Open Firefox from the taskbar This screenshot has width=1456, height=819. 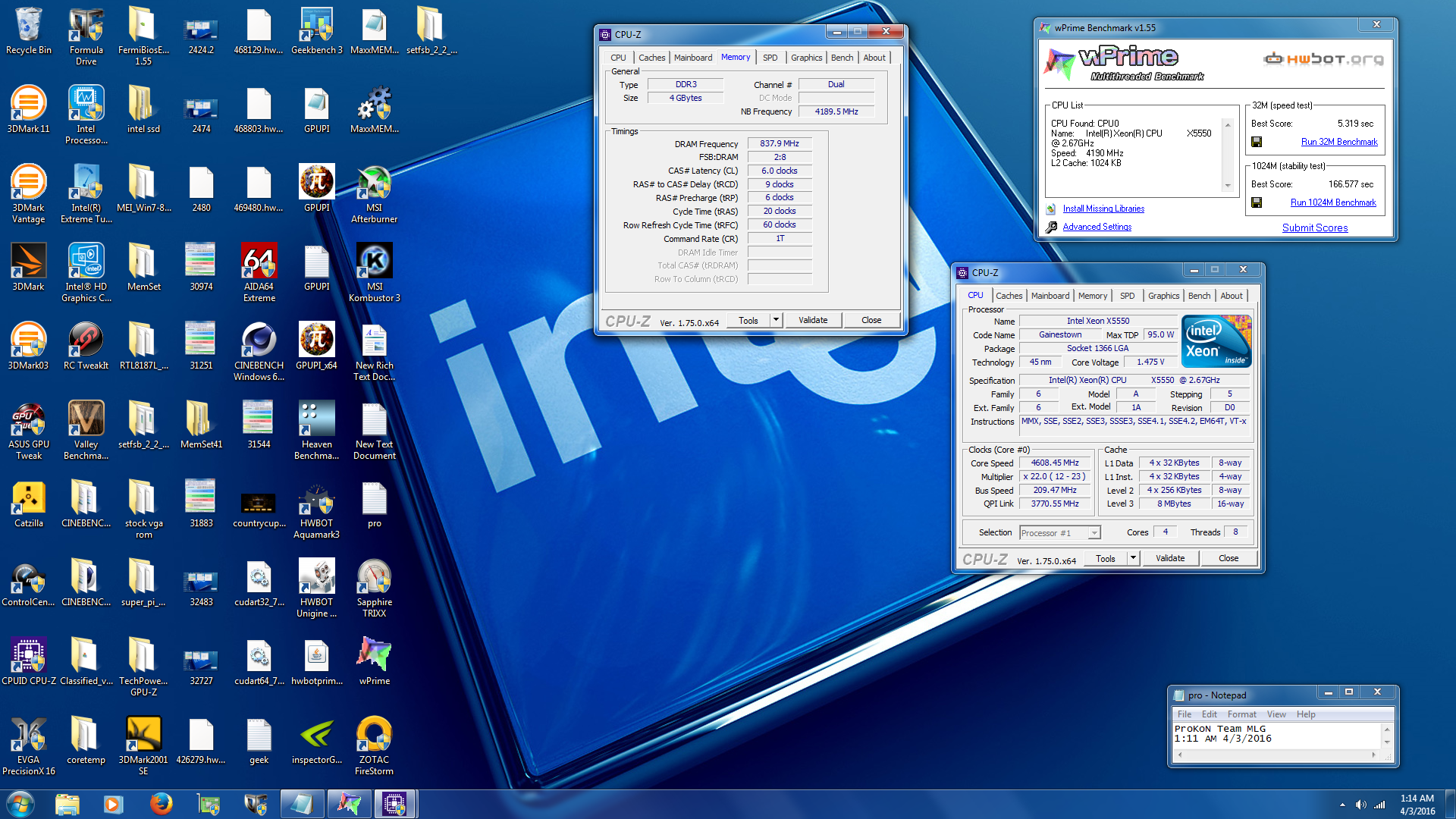pyautogui.click(x=161, y=804)
